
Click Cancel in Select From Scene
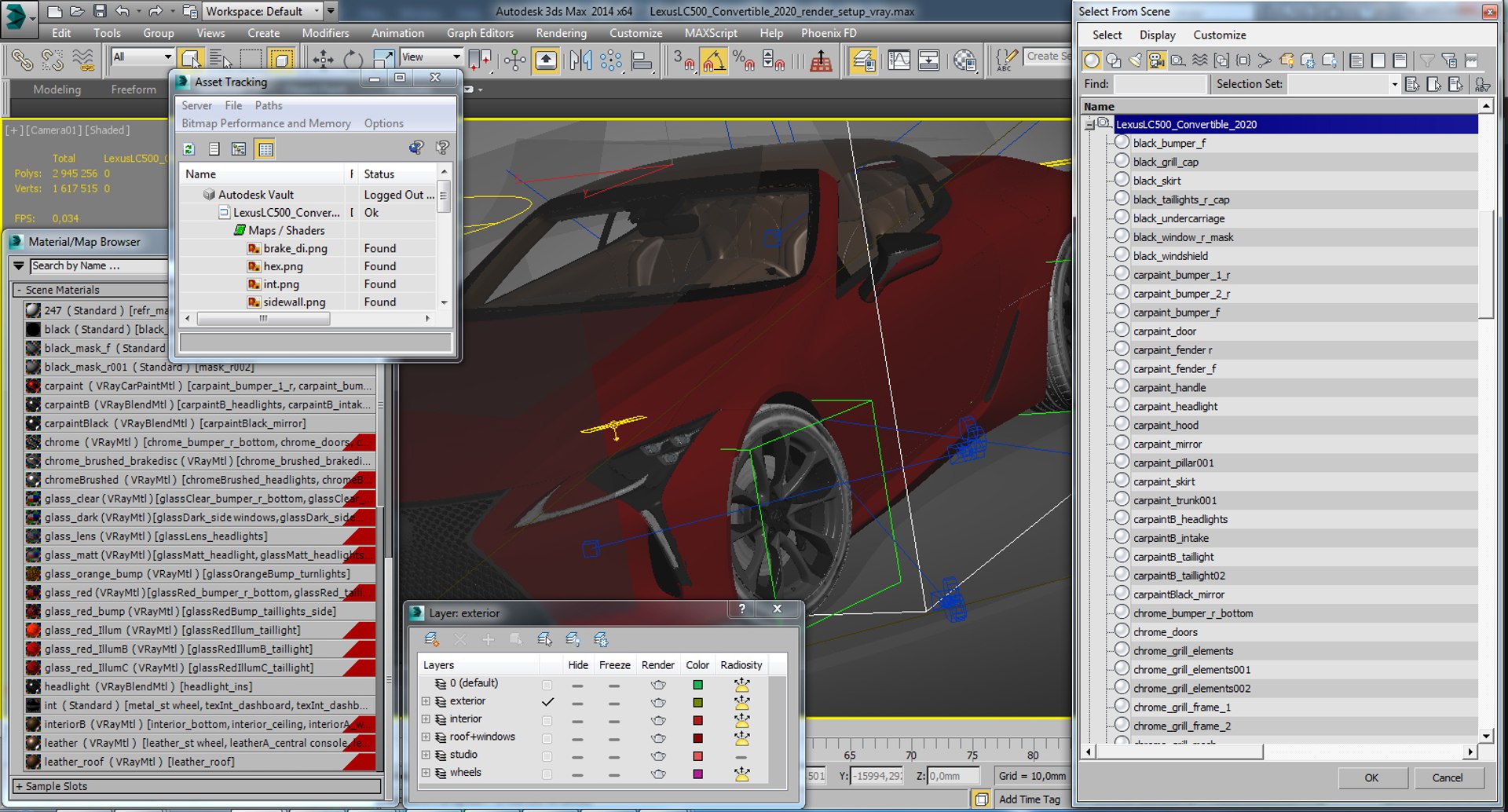[x=1447, y=777]
